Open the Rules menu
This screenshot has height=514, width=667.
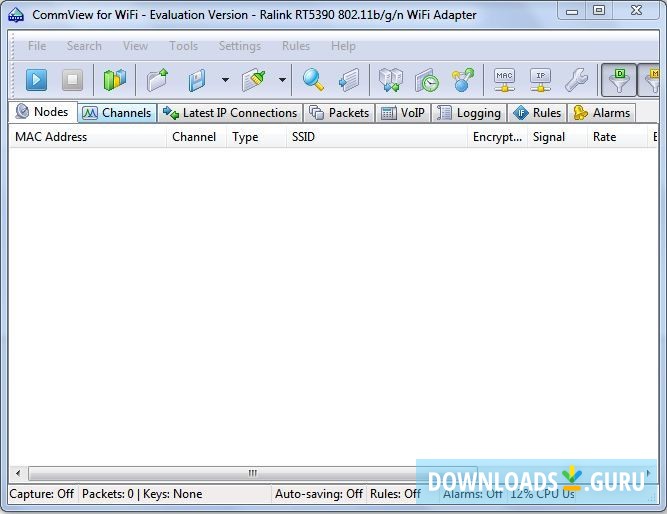(296, 46)
